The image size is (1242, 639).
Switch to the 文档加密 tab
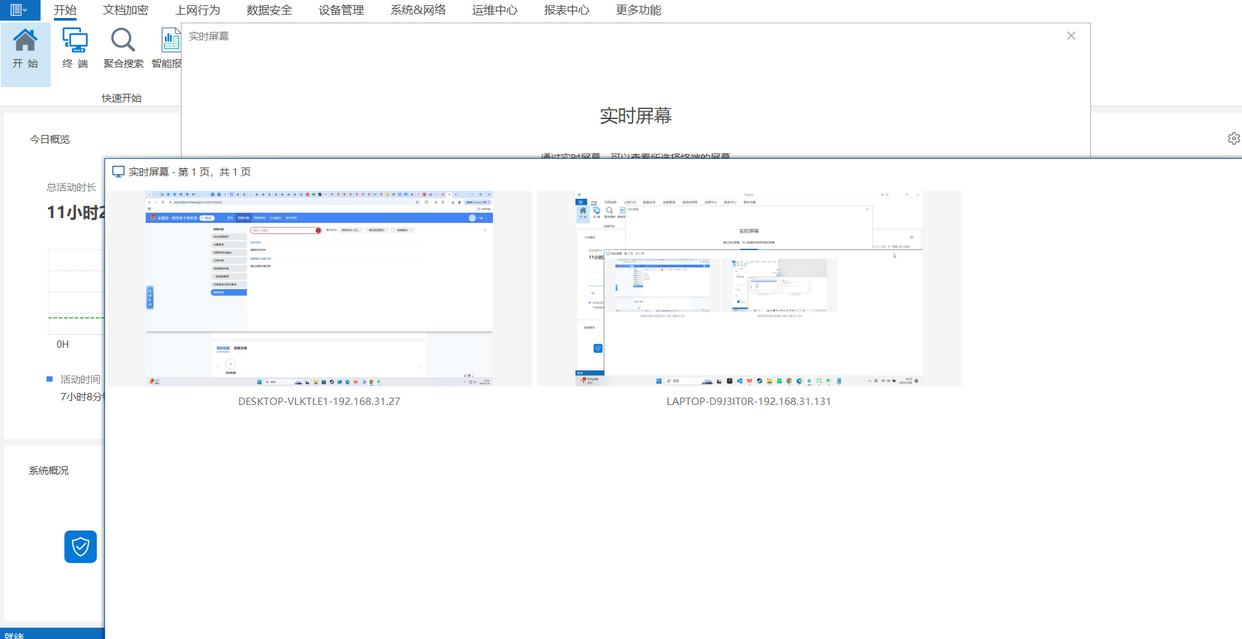(125, 10)
